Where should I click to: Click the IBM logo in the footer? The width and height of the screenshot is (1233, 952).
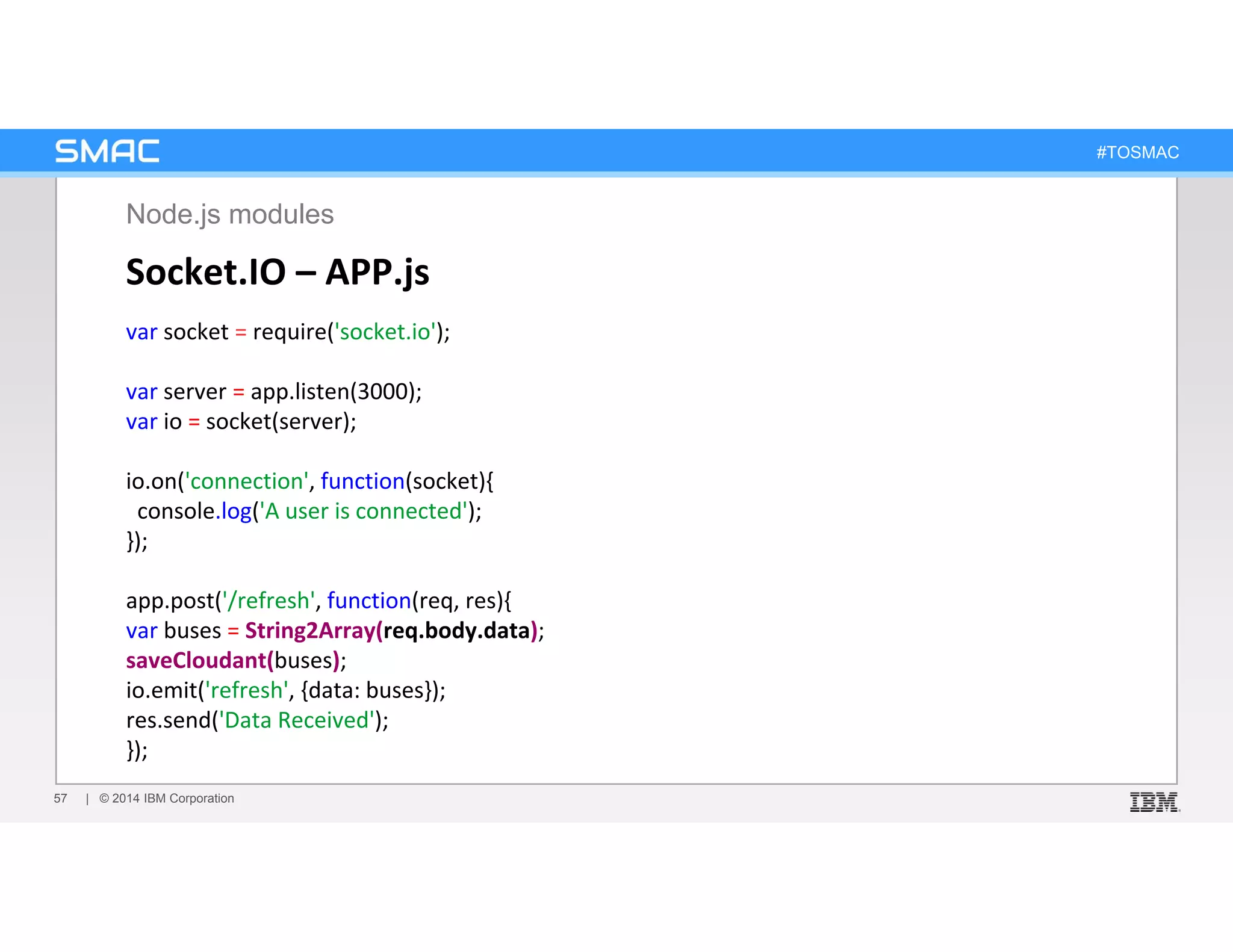point(1155,802)
